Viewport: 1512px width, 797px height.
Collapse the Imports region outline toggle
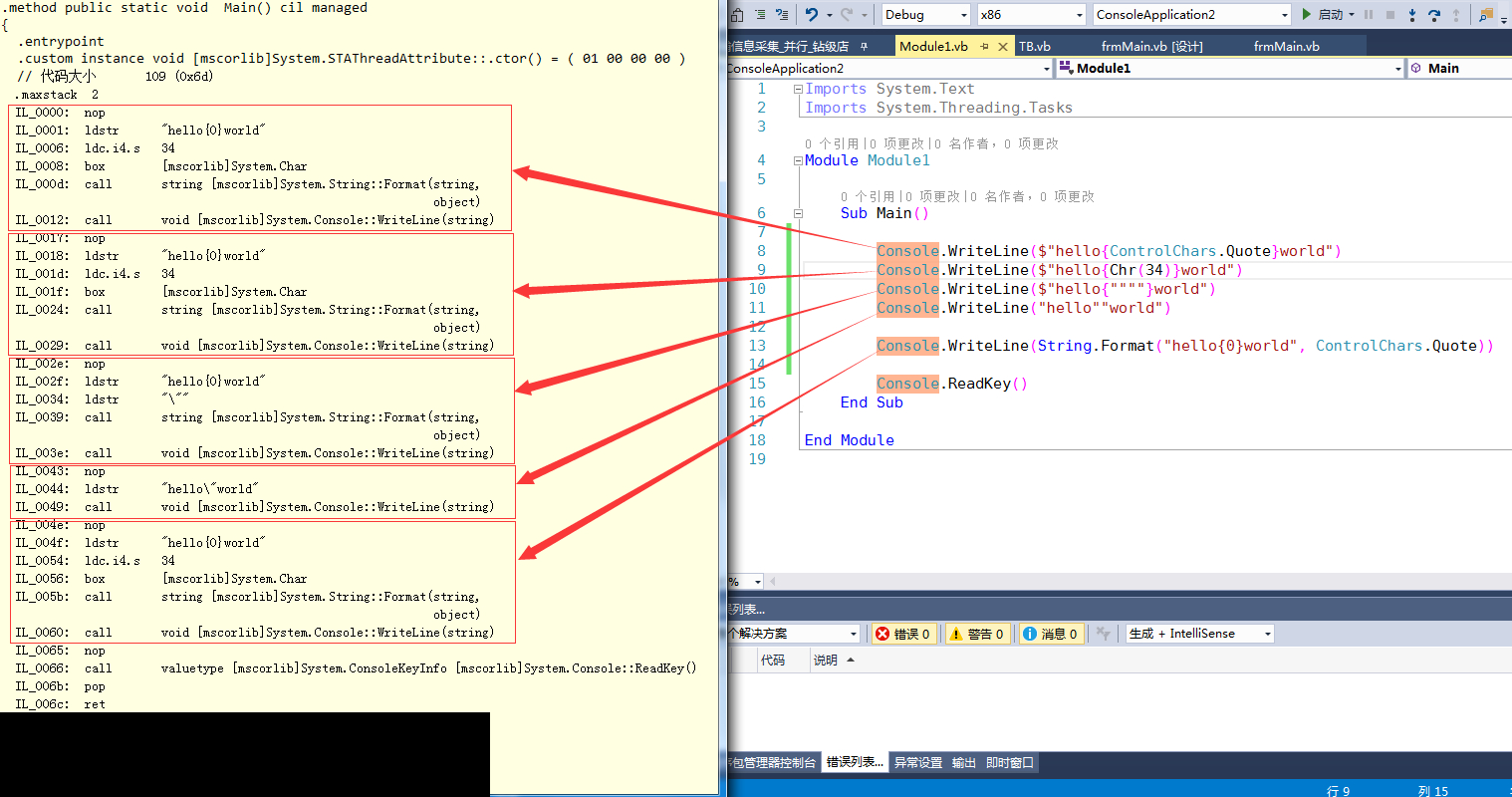pos(798,89)
